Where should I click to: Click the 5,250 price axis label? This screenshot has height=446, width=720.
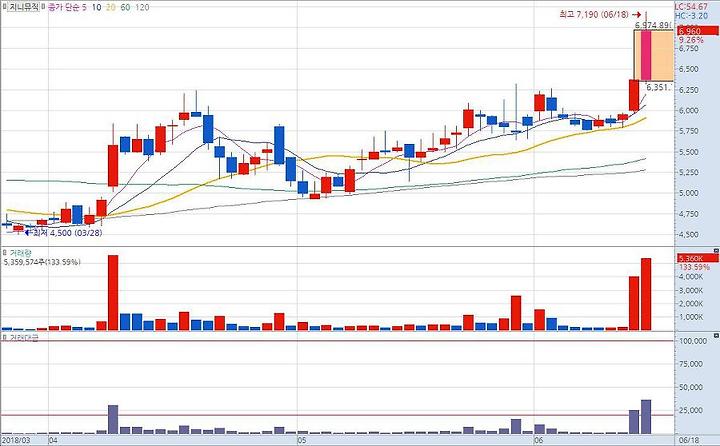689,173
